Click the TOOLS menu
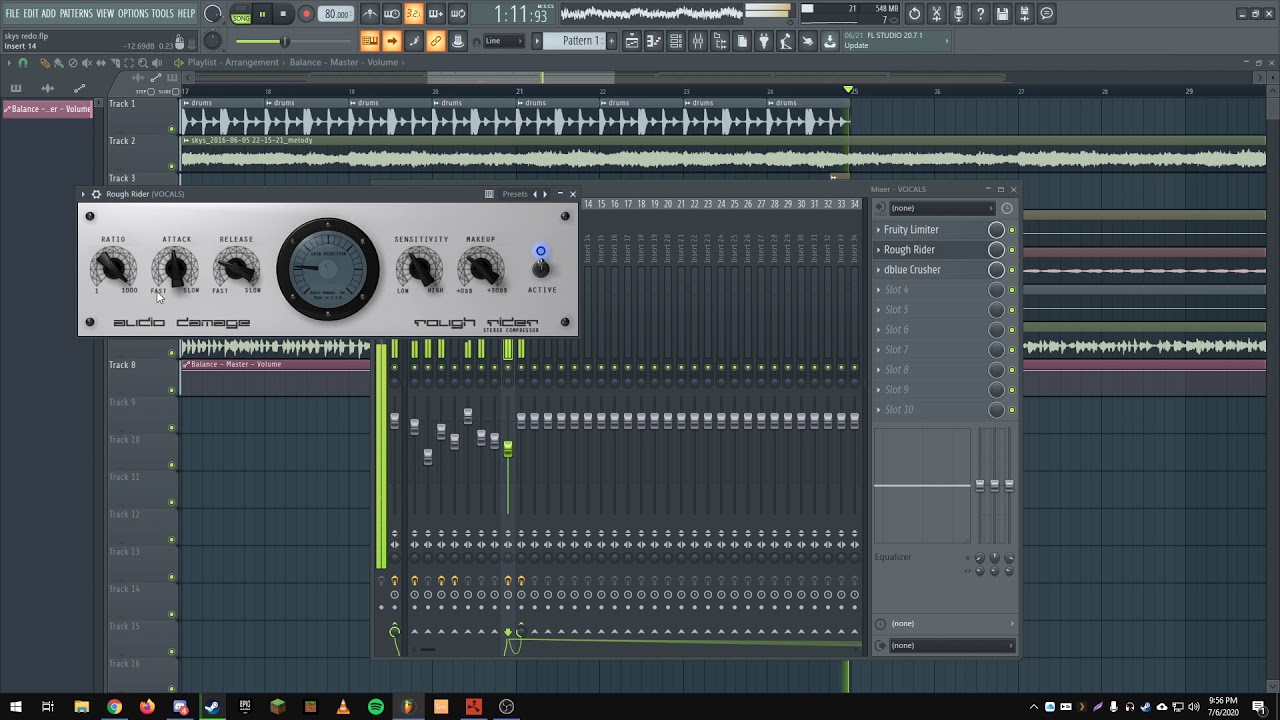The height and width of the screenshot is (720, 1280). click(x=162, y=14)
